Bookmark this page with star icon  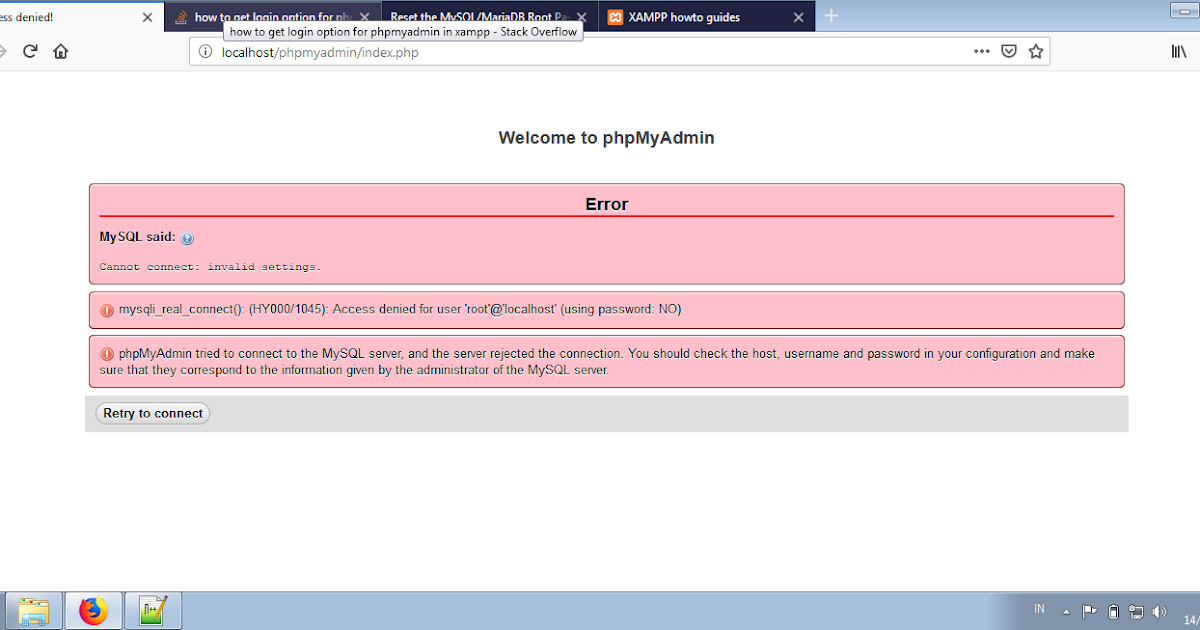pos(1036,52)
